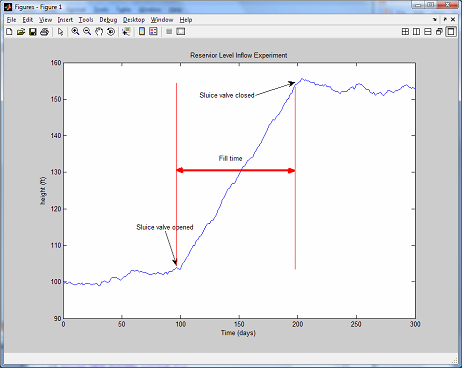Click the y-axis tick label 120
Viewport: 463px width, 370px height.
coord(56,209)
